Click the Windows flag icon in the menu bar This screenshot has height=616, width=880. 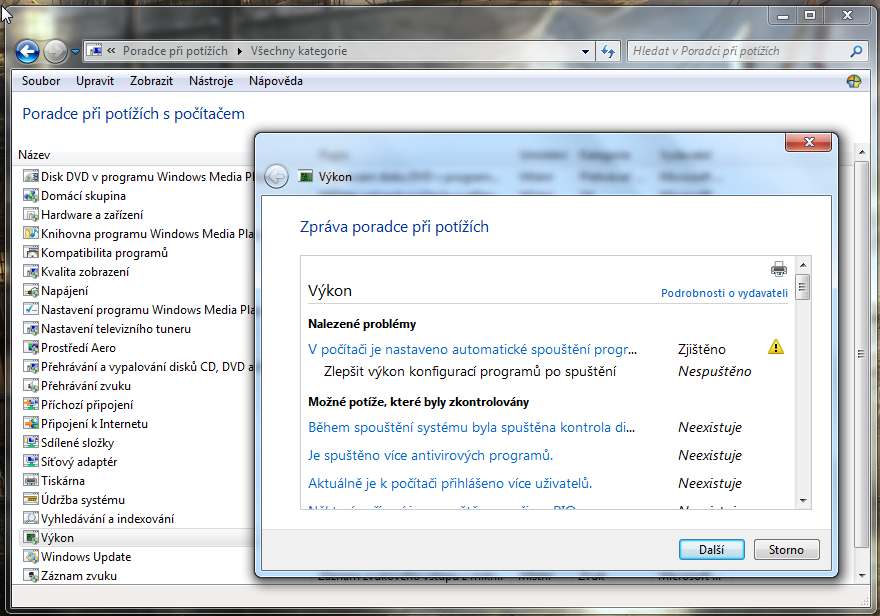(x=854, y=81)
